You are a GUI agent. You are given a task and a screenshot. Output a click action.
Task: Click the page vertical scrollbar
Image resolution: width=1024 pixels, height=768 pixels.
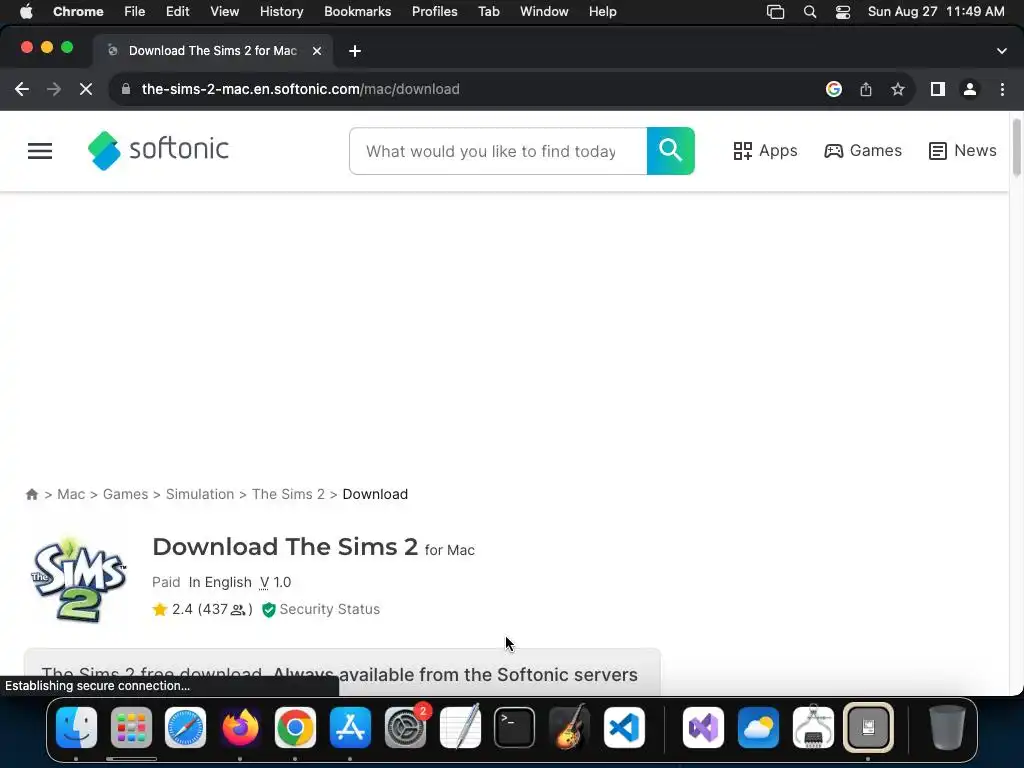(1017, 148)
